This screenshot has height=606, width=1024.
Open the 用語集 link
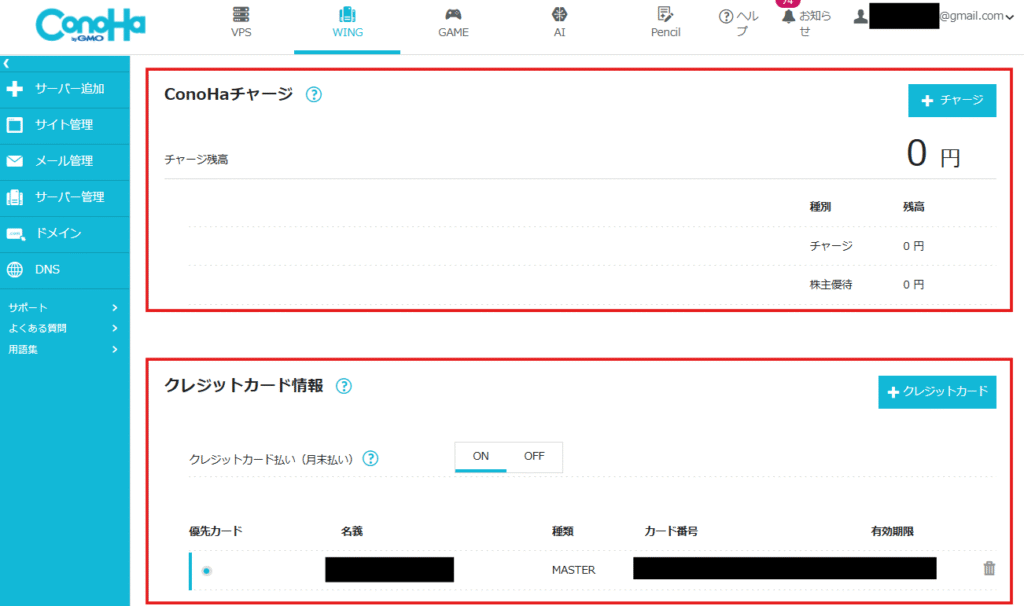click(23, 349)
